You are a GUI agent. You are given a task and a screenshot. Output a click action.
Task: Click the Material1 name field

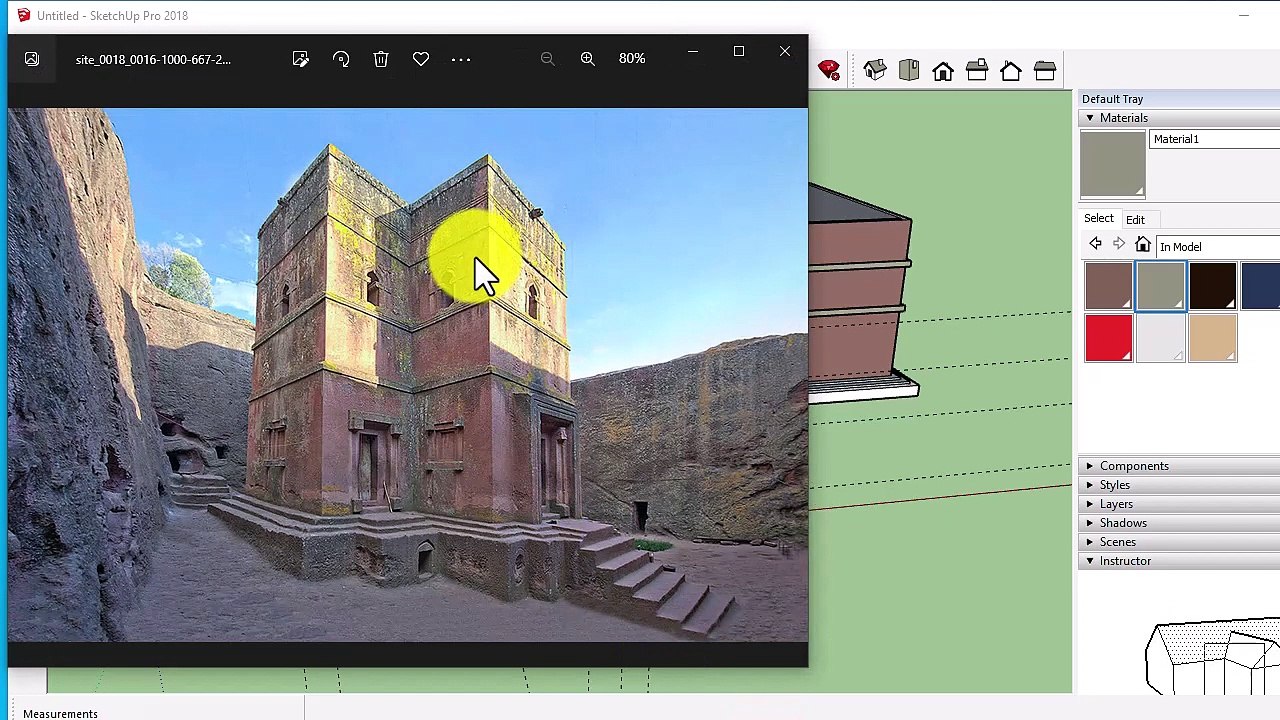pos(1215,140)
